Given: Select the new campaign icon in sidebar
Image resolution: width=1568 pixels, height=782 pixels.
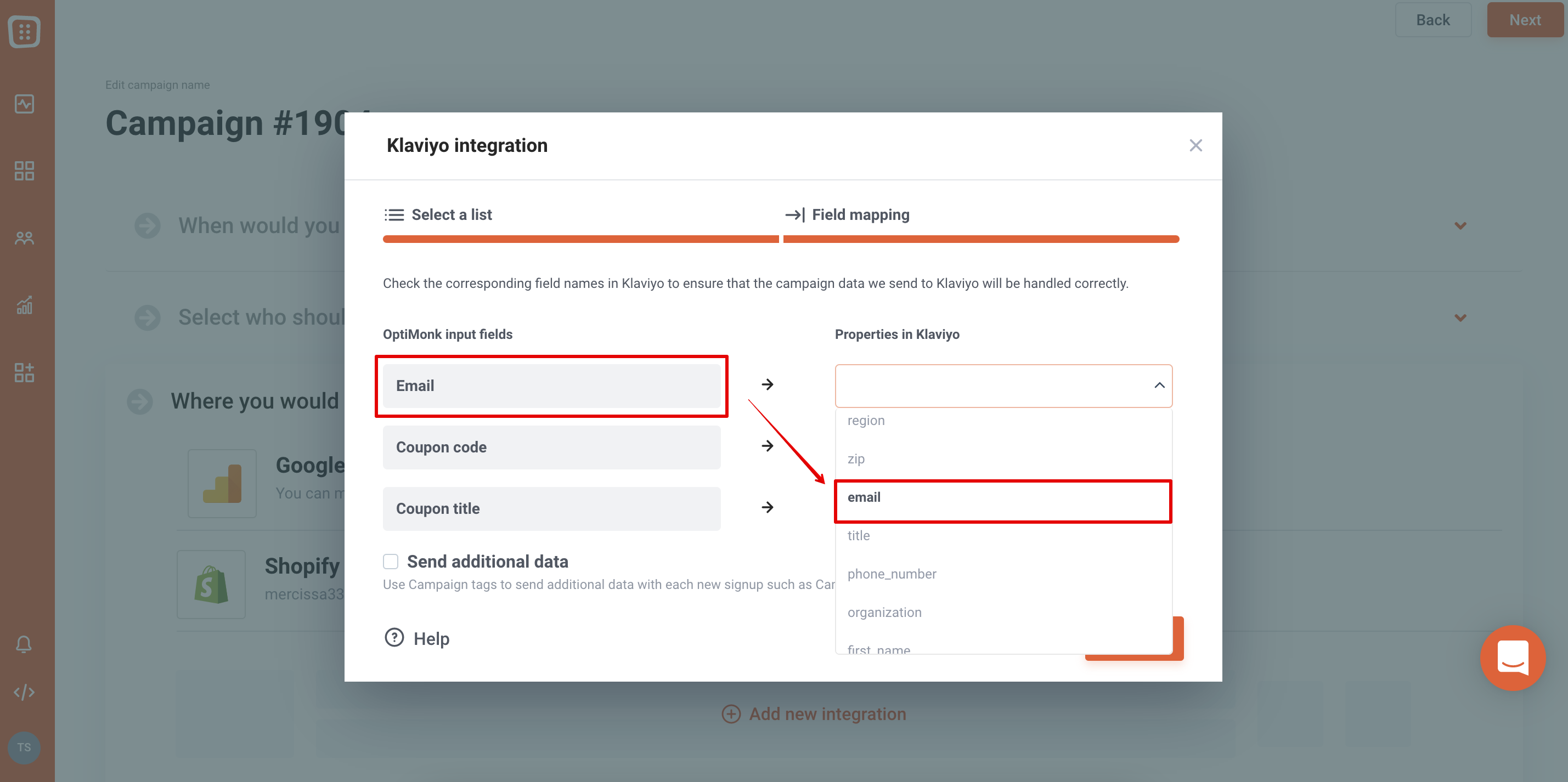Looking at the screenshot, I should 24,372.
